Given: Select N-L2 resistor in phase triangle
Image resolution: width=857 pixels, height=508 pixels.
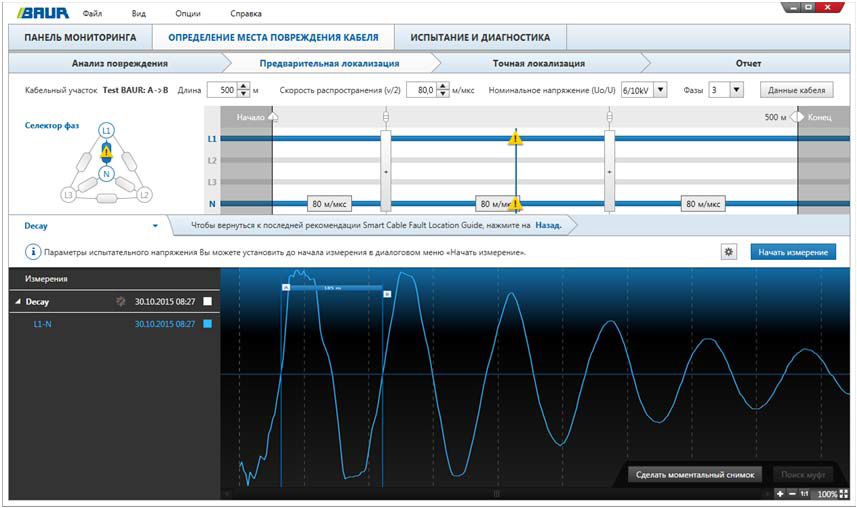Looking at the screenshot, I should click(125, 184).
